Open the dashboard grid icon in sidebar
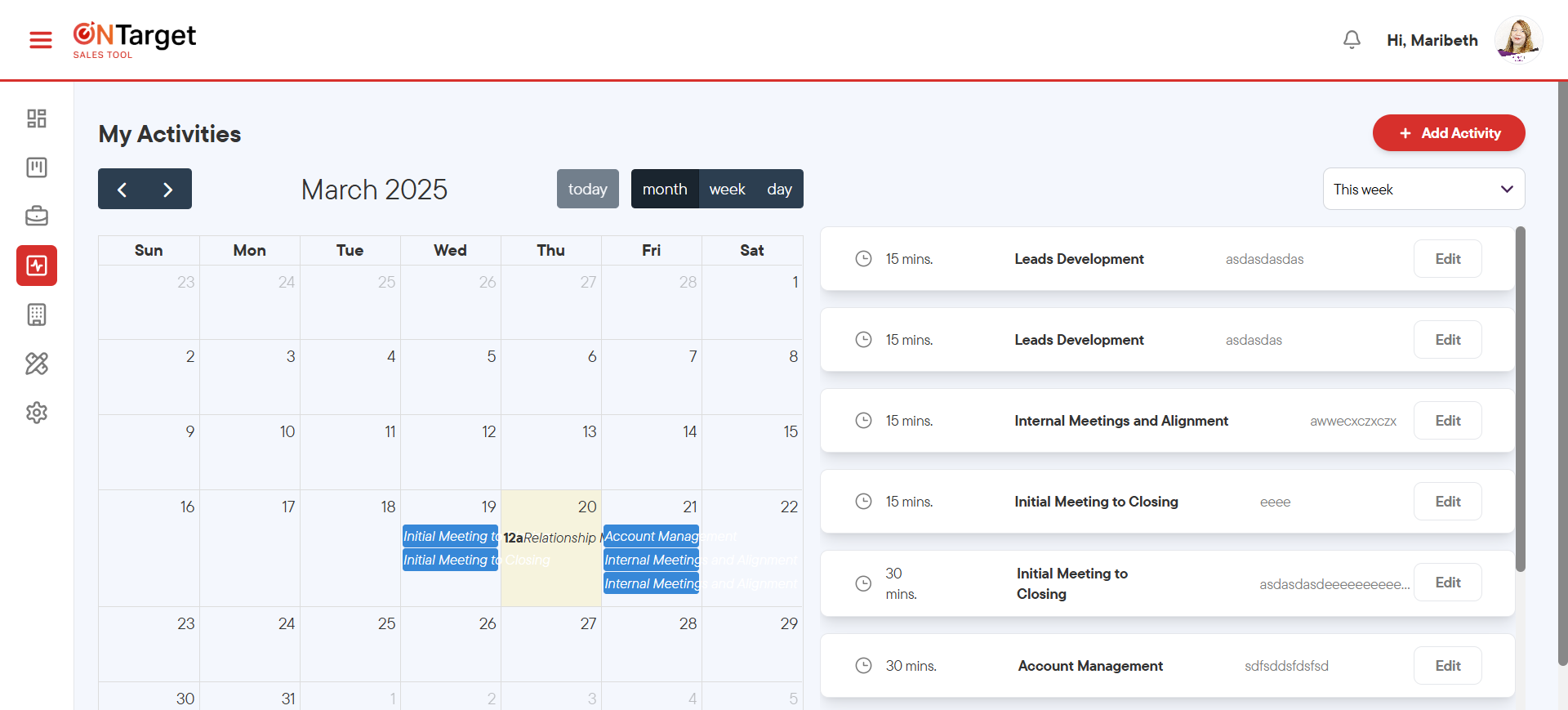Screen dimensions: 1568x710 coord(37,118)
